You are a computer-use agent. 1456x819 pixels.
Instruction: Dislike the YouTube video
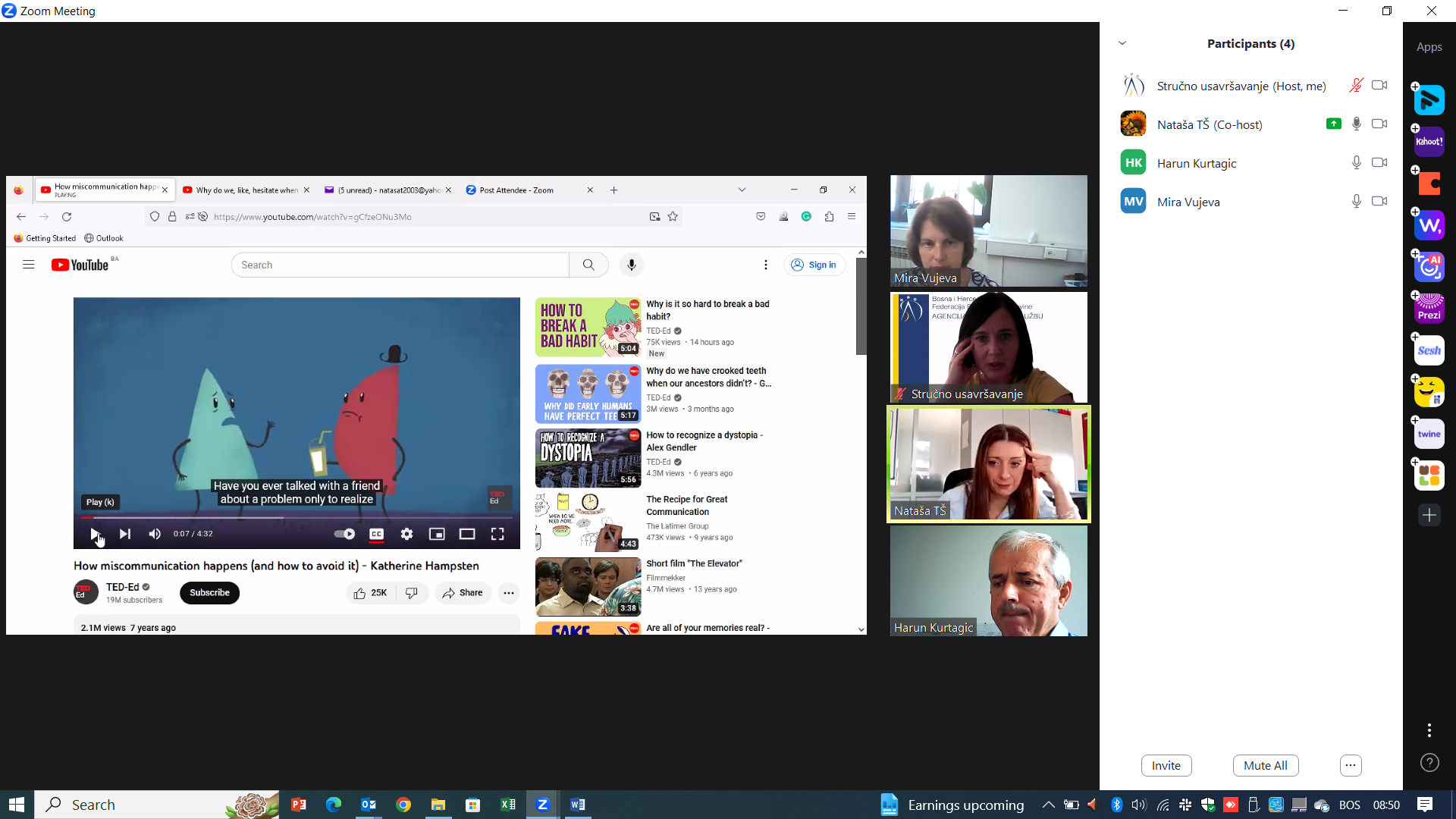(x=412, y=593)
